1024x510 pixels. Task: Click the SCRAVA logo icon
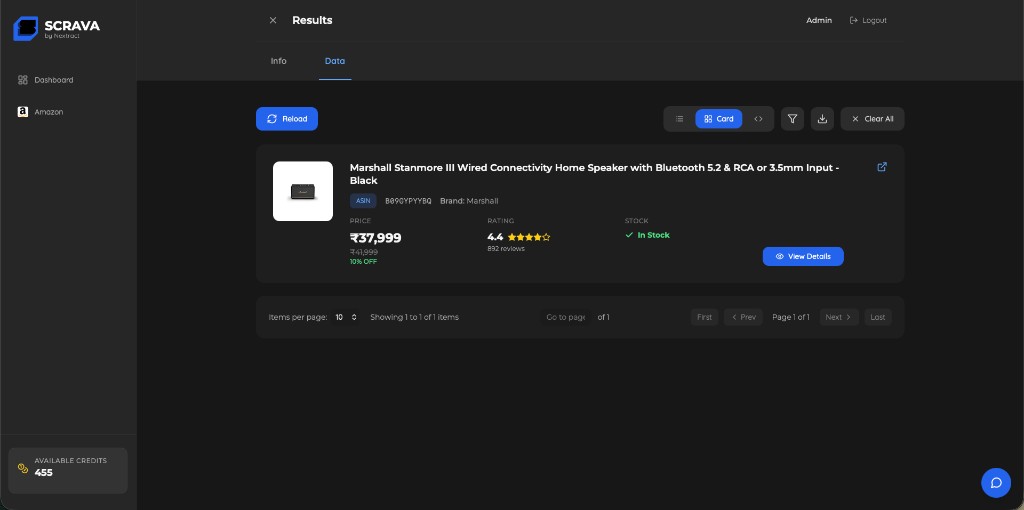(x=25, y=28)
